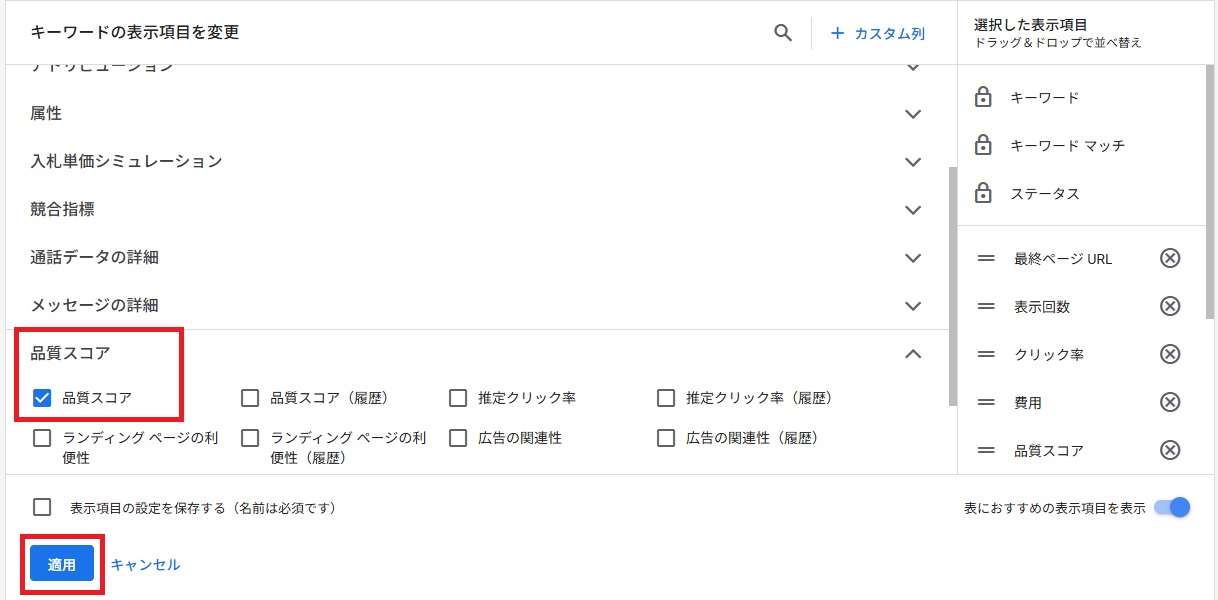This screenshot has height=600, width=1218.
Task: Remove 品質スコア from selected columns list
Action: [x=1170, y=450]
